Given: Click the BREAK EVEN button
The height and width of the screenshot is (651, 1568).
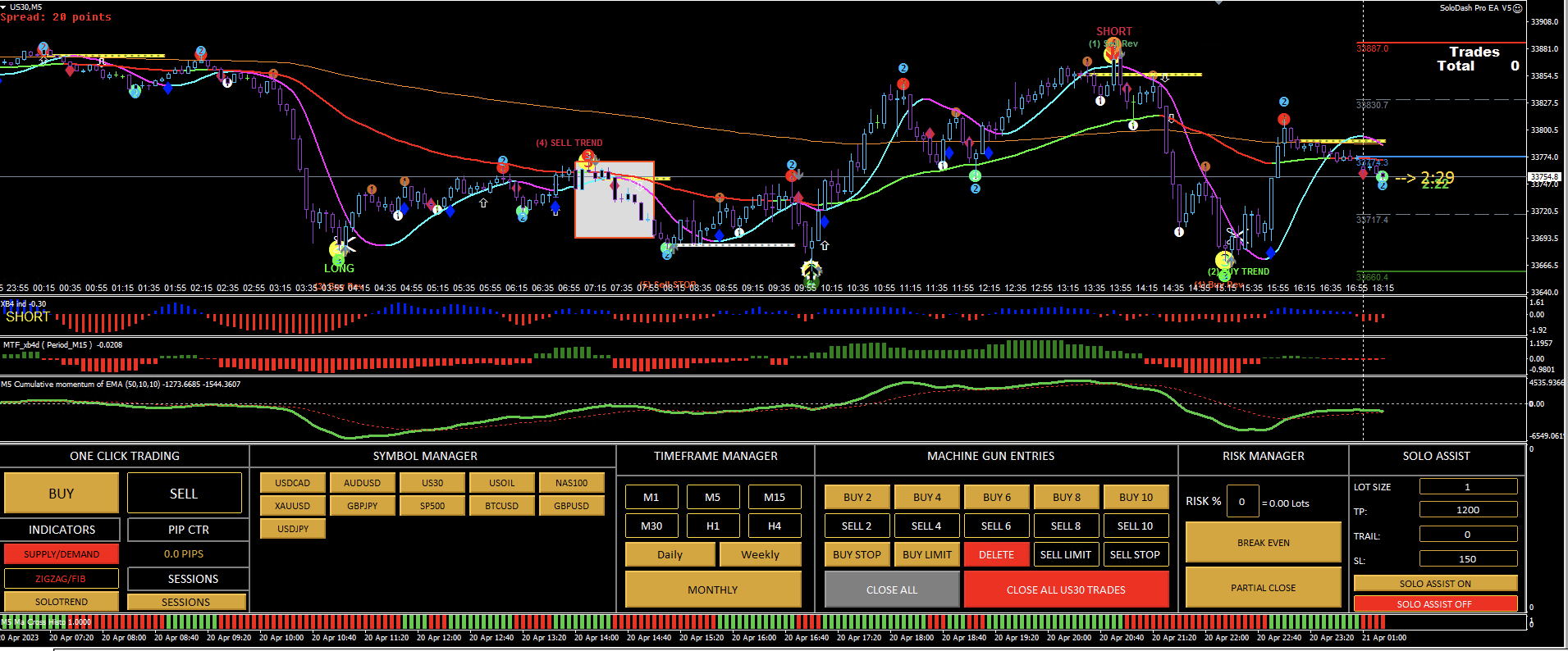Looking at the screenshot, I should [x=1264, y=543].
